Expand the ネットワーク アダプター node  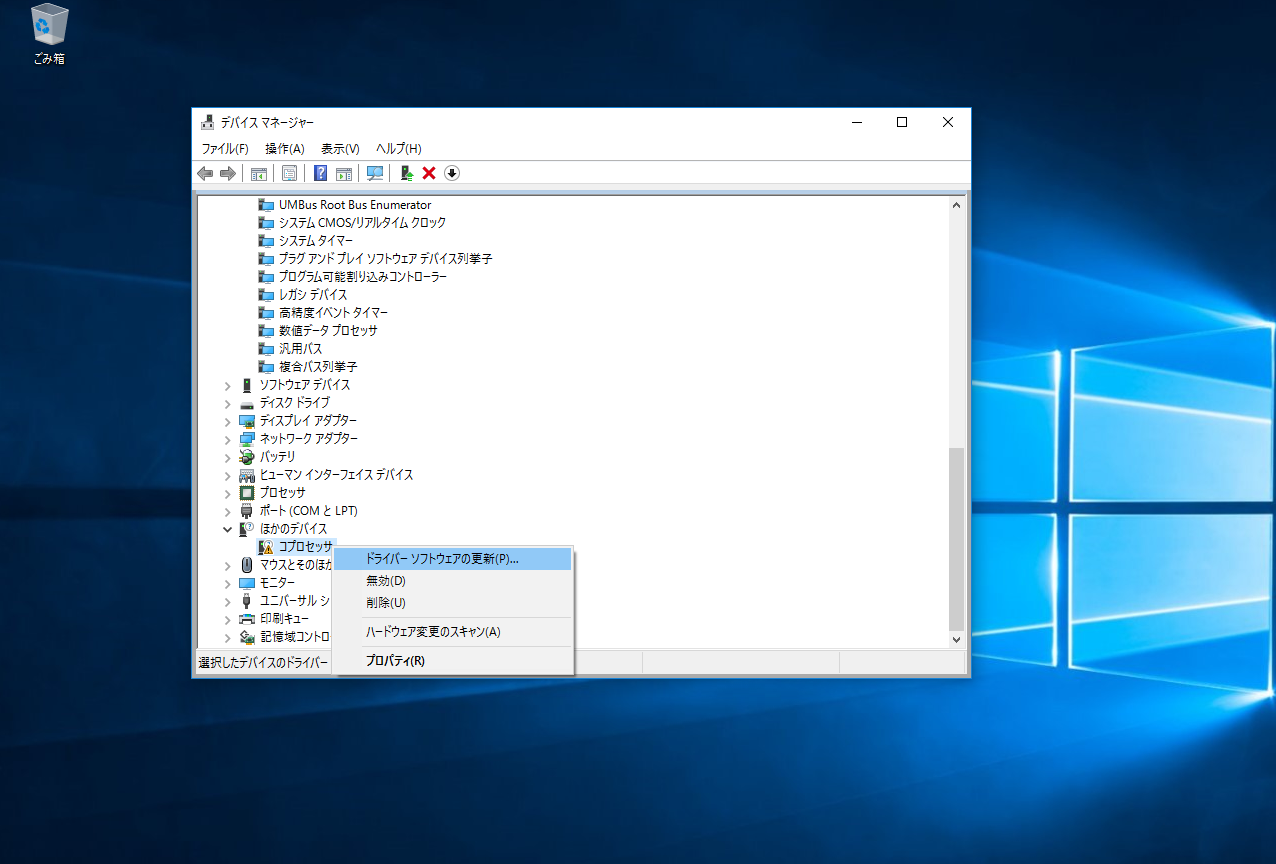tap(228, 439)
